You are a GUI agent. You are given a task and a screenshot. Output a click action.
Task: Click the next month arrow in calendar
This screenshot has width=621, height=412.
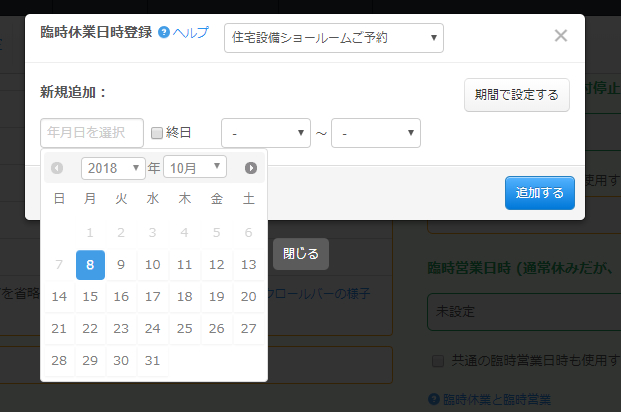251,168
